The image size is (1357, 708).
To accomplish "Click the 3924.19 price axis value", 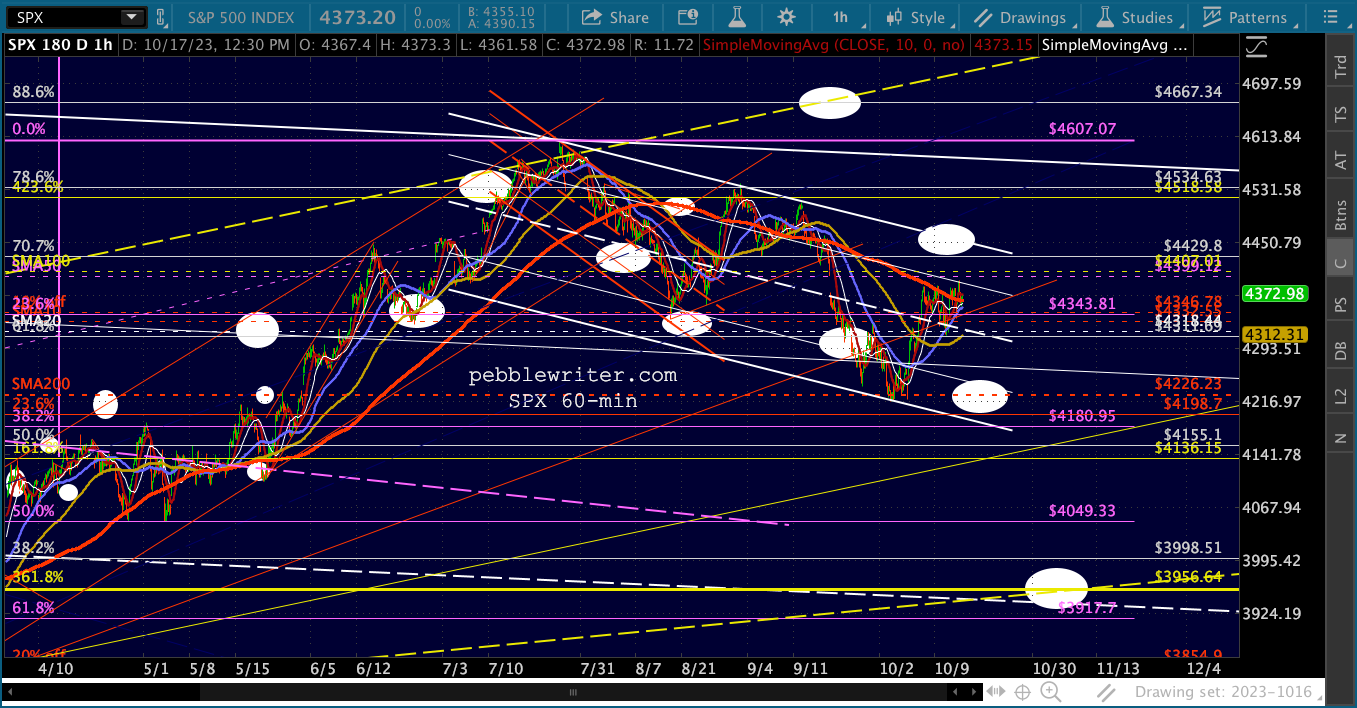I will [x=1274, y=613].
